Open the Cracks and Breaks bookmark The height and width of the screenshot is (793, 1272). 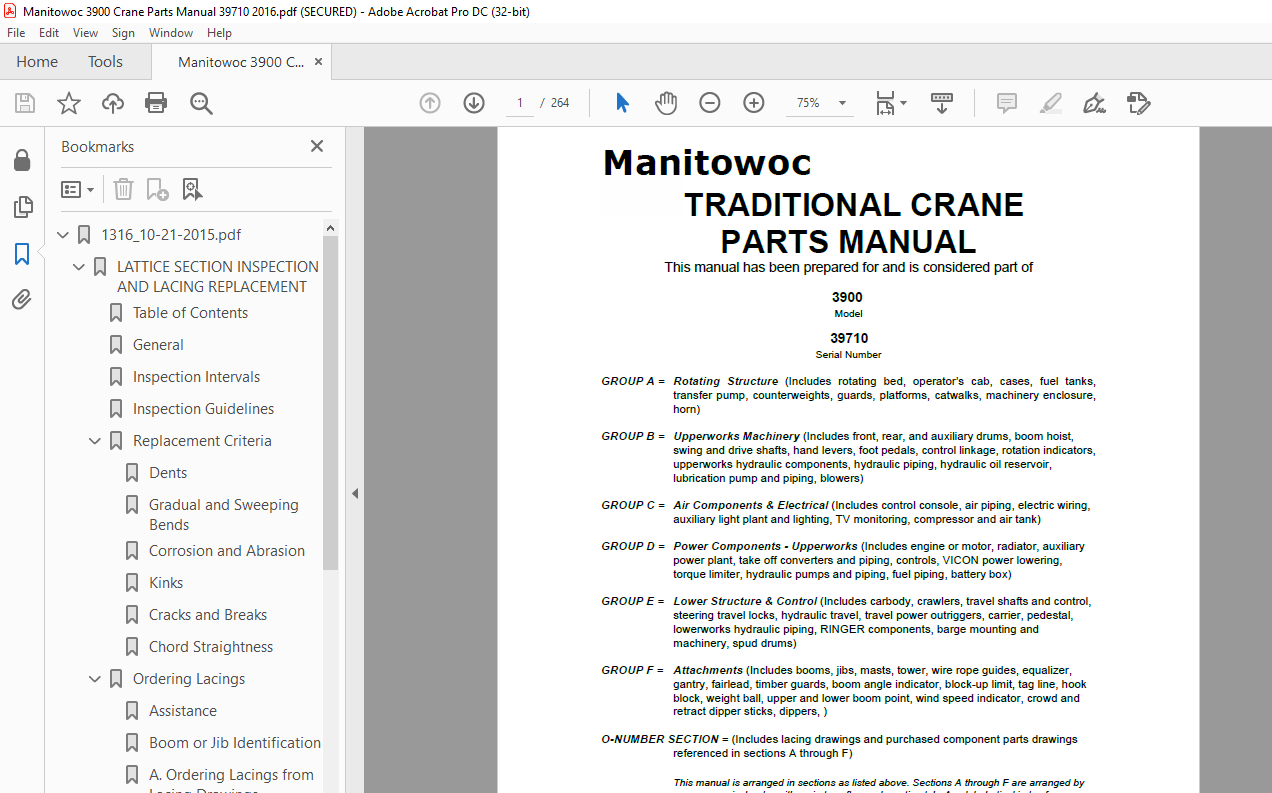[208, 615]
